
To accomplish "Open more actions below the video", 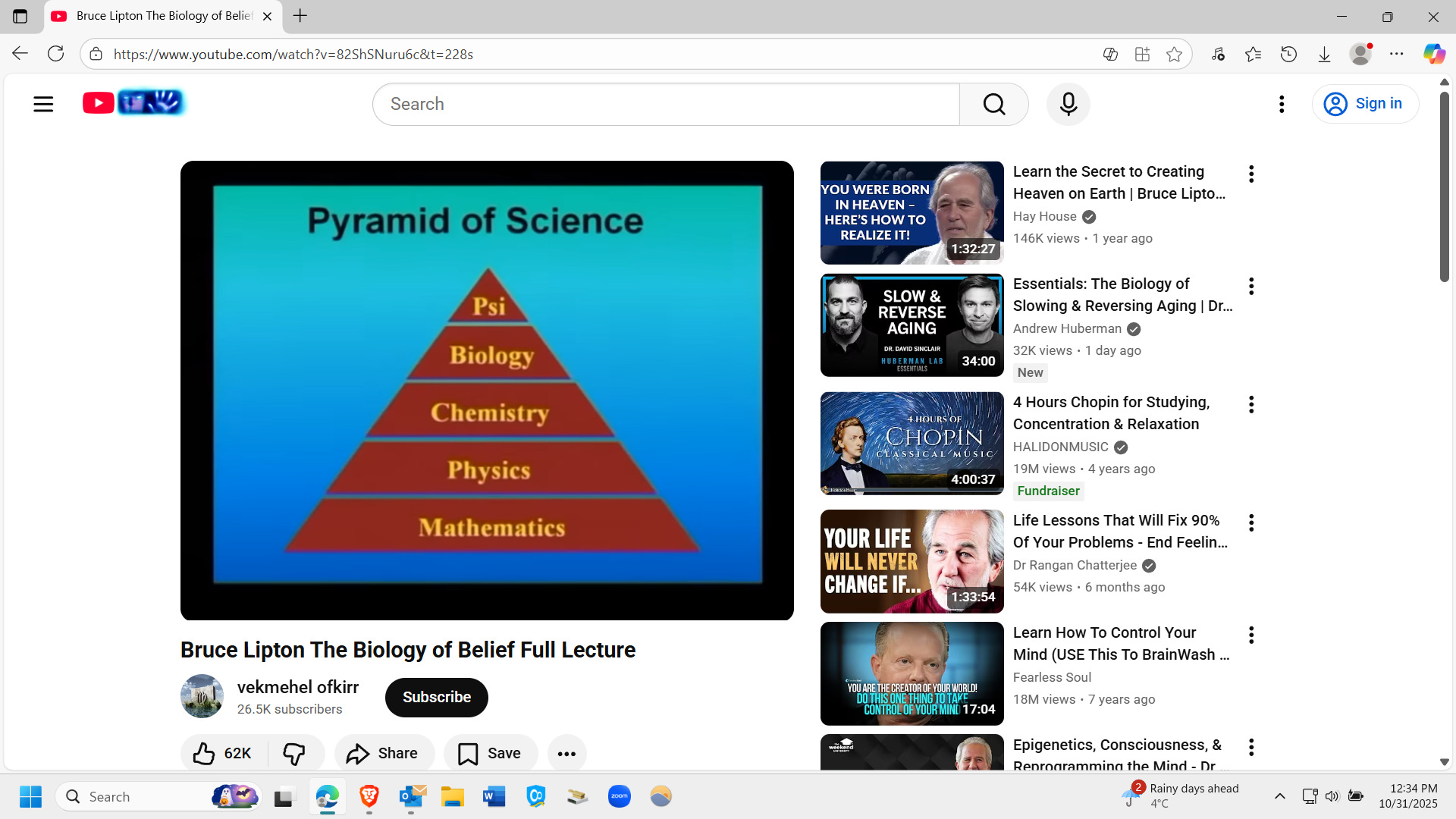I will point(566,753).
